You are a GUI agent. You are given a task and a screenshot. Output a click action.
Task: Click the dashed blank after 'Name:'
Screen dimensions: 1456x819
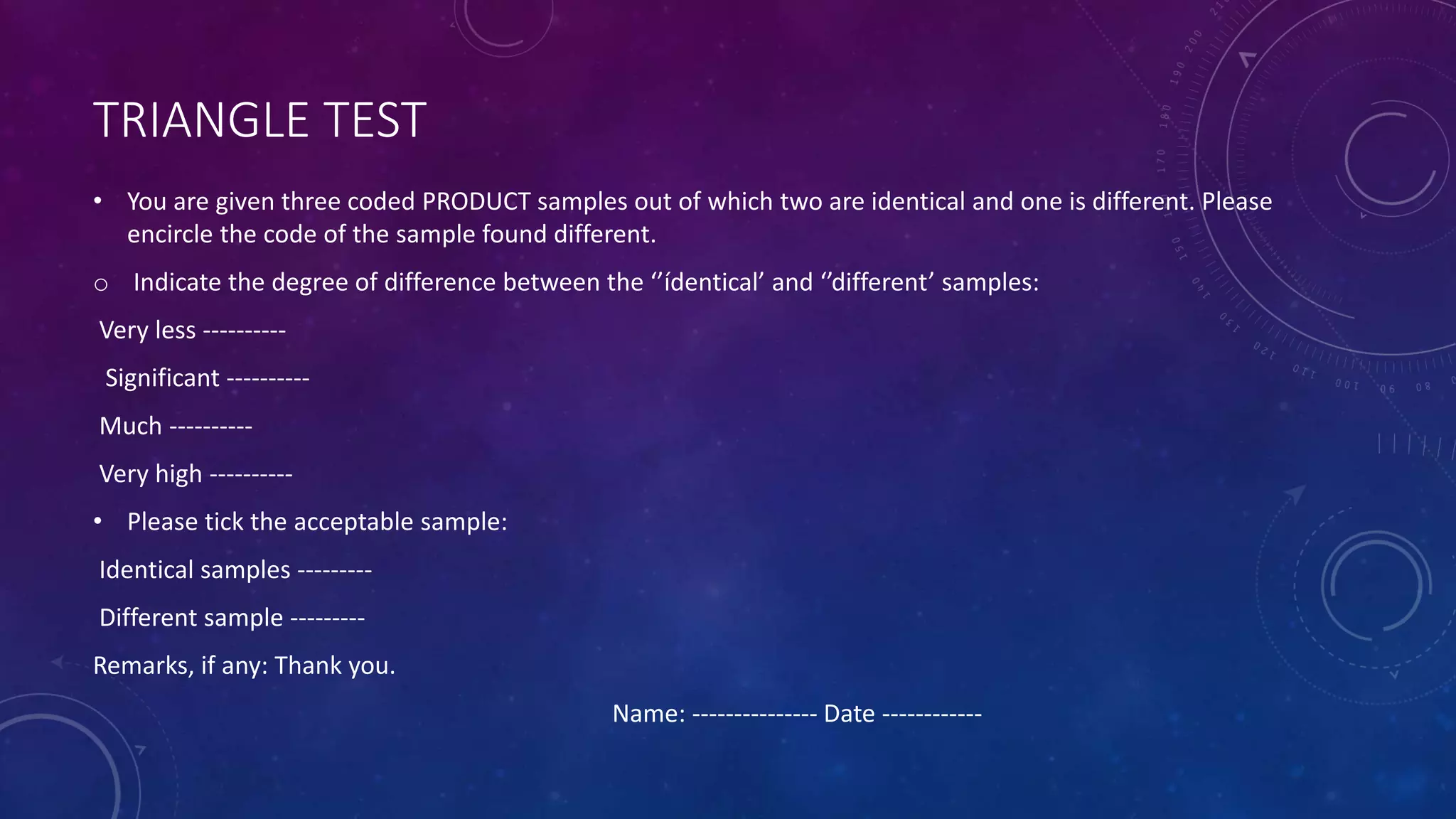click(x=754, y=714)
